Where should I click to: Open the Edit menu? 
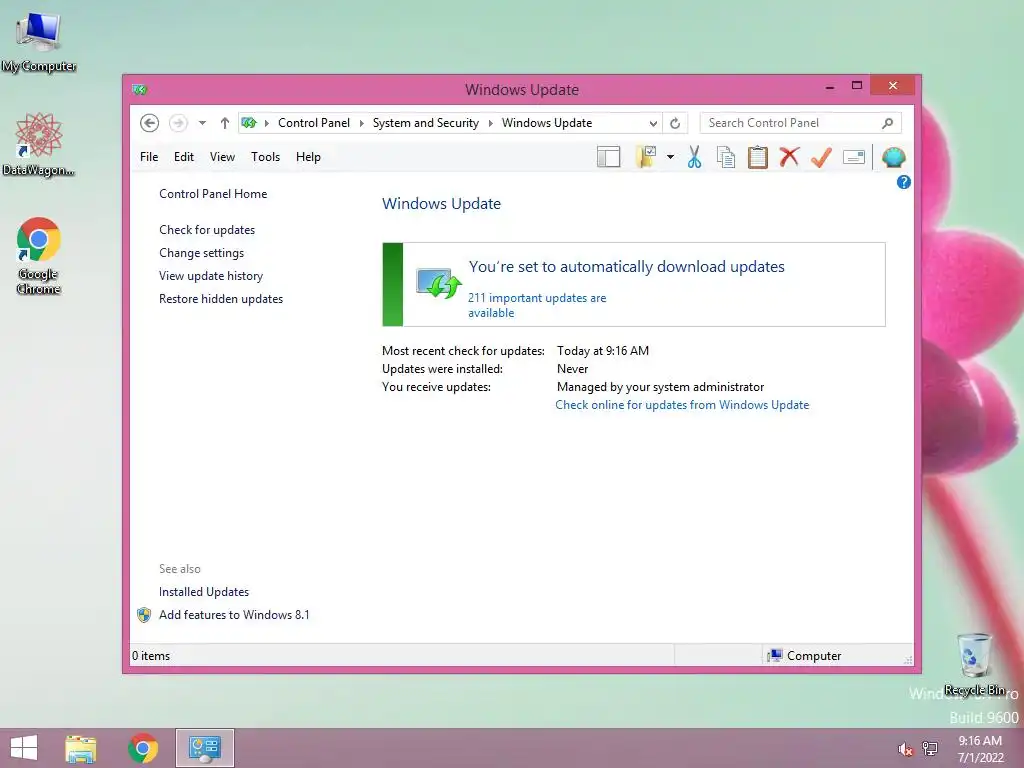(x=184, y=157)
